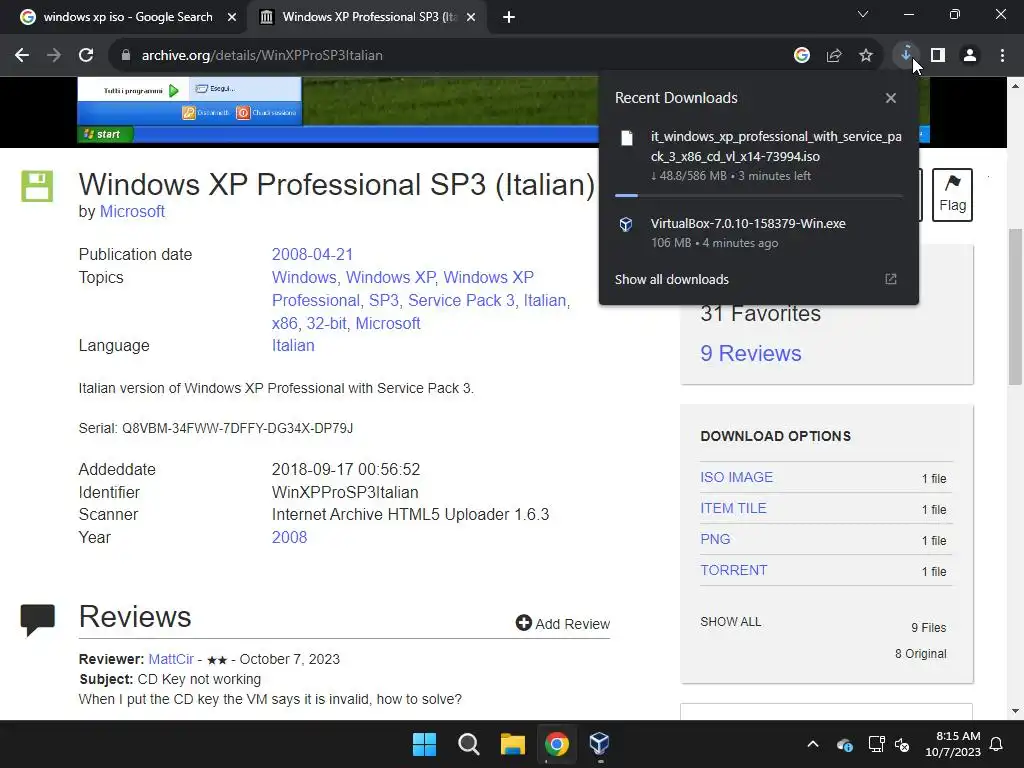Open reviewer MattCir profile

pos(171,659)
